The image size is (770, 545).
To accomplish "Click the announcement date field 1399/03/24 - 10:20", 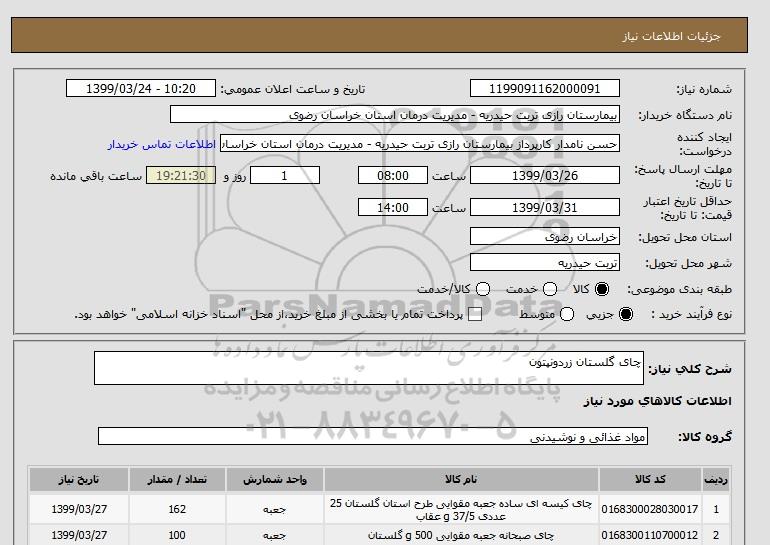I will click(x=140, y=88).
